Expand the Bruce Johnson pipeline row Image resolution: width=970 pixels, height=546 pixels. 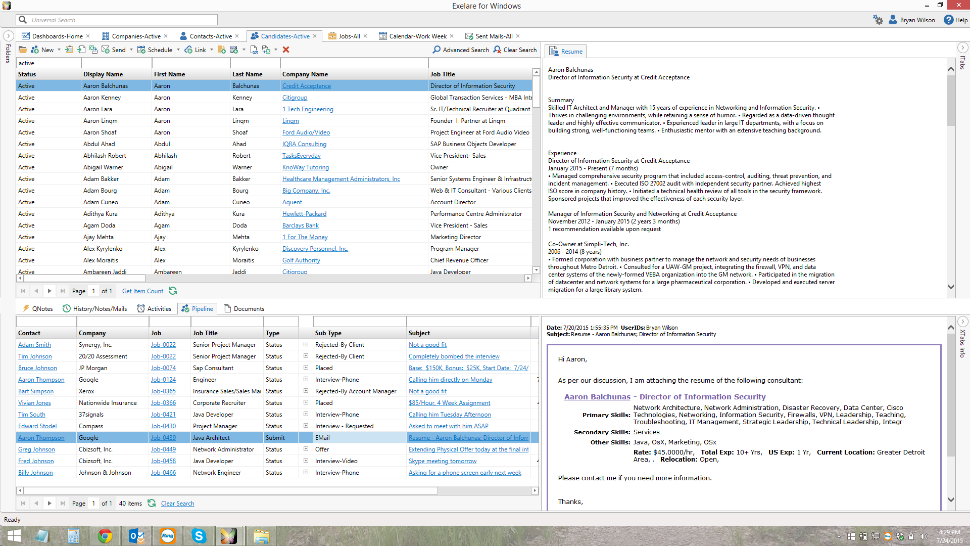[306, 368]
